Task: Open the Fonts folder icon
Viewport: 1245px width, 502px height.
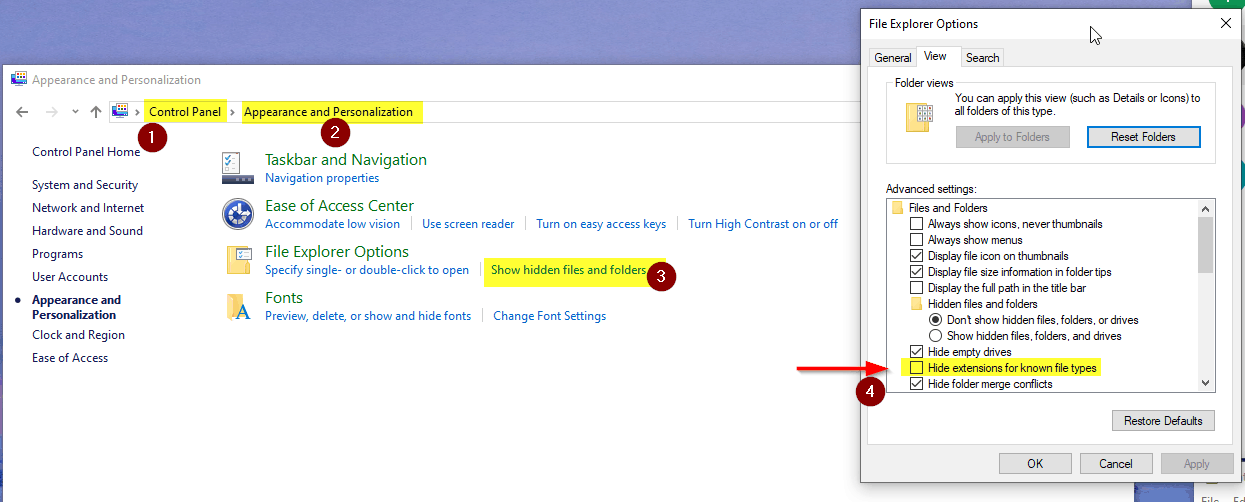Action: pos(238,306)
